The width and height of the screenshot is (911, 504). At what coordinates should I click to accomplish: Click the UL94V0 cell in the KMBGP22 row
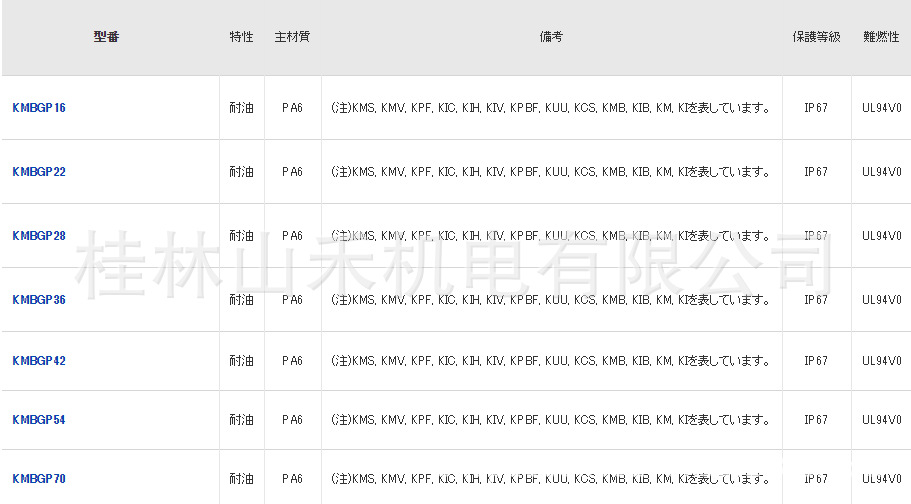click(x=881, y=172)
